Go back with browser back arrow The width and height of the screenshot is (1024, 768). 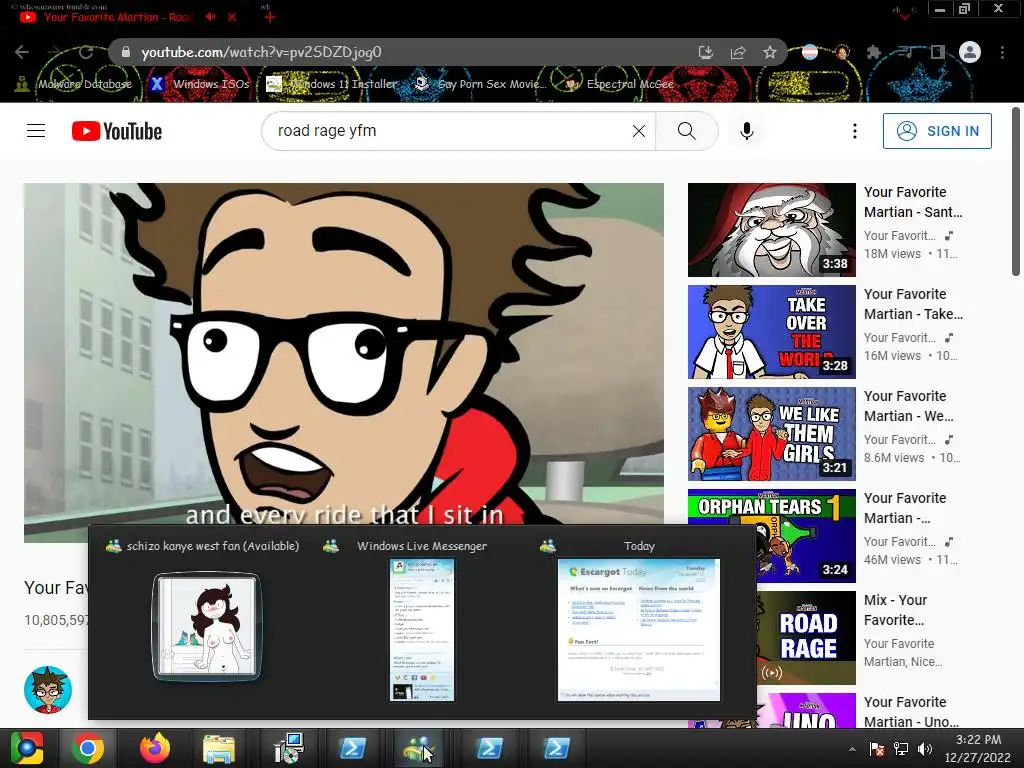pyautogui.click(x=22, y=52)
